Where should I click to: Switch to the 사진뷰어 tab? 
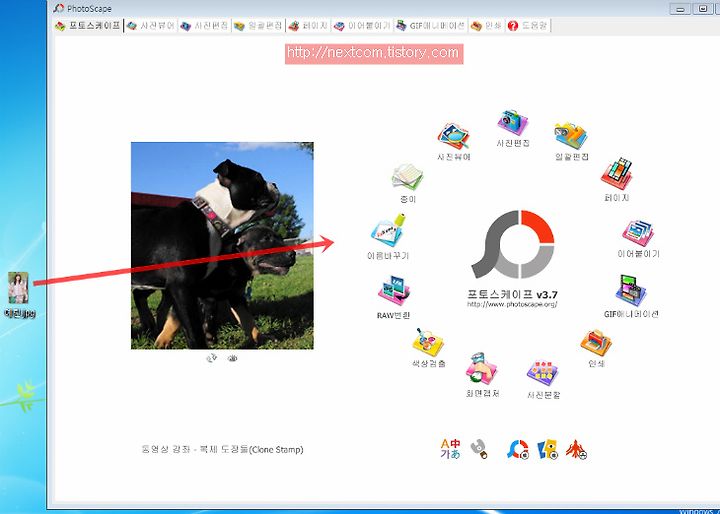coord(151,26)
